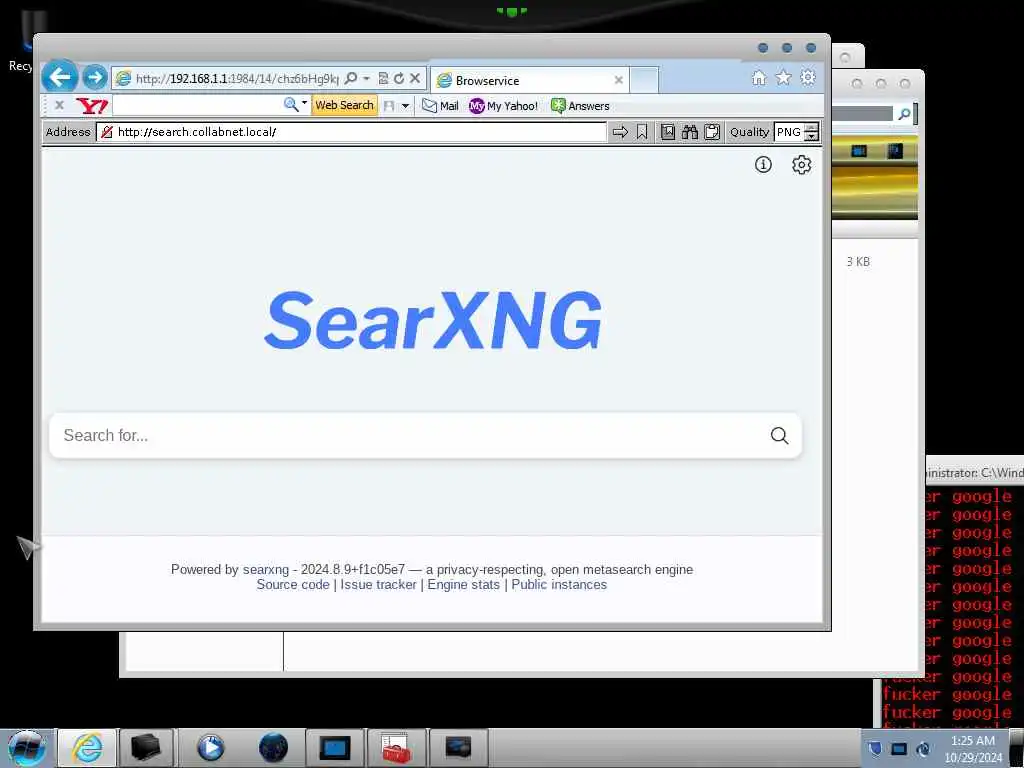Click the Web Search button

(344, 105)
